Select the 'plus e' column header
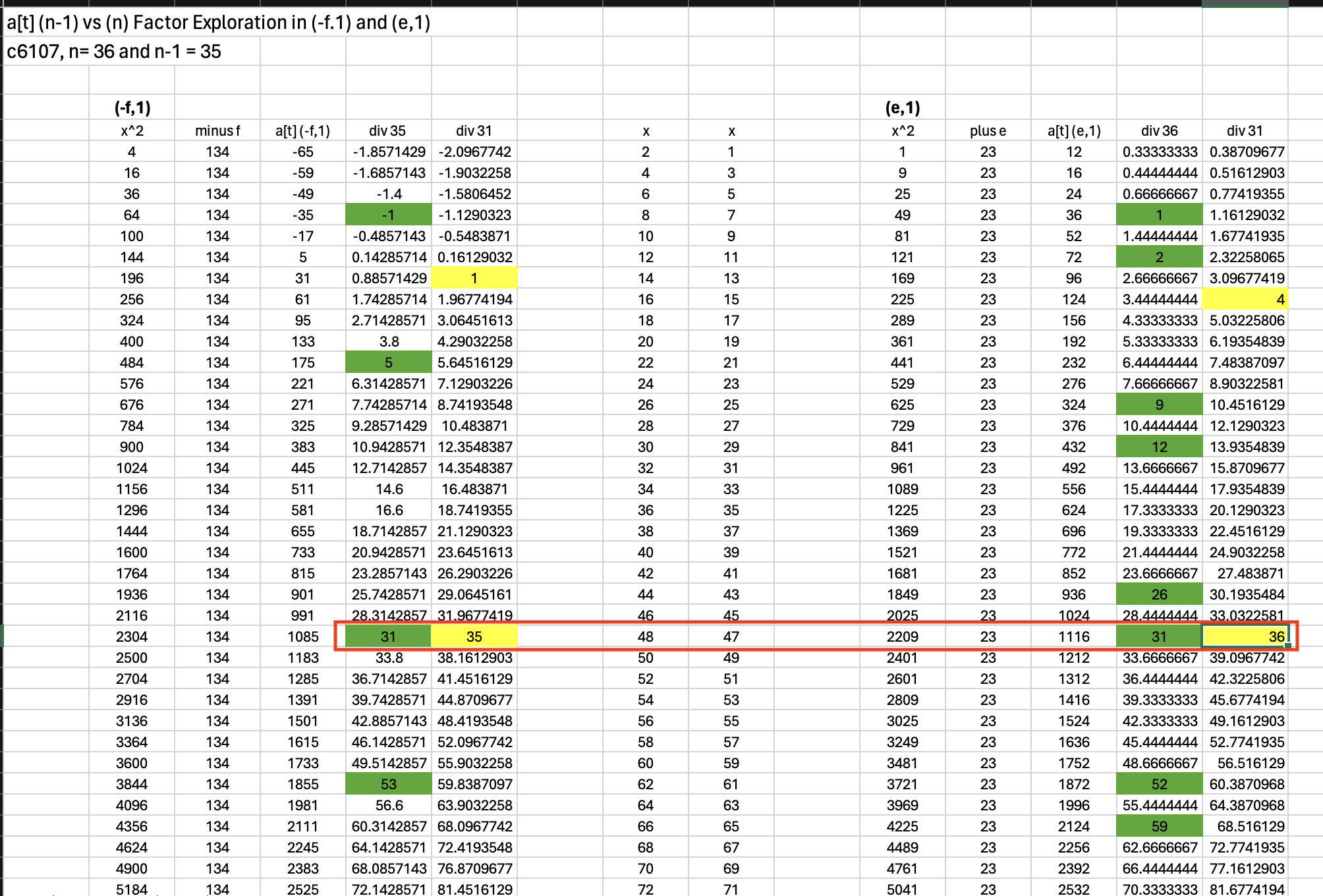This screenshot has height=896, width=1323. point(988,130)
